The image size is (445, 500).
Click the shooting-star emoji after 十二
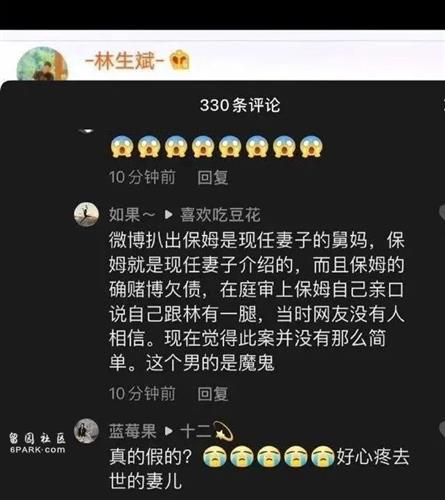(x=223, y=431)
